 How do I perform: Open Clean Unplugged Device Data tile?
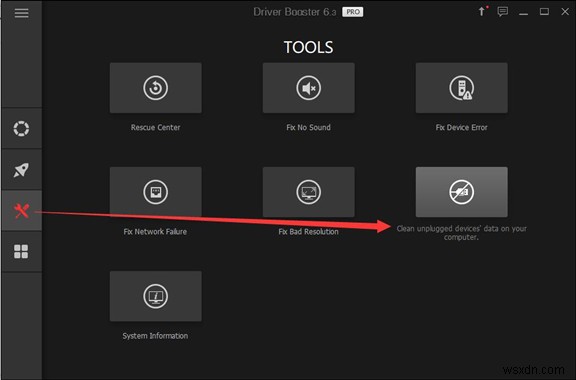pyautogui.click(x=462, y=192)
